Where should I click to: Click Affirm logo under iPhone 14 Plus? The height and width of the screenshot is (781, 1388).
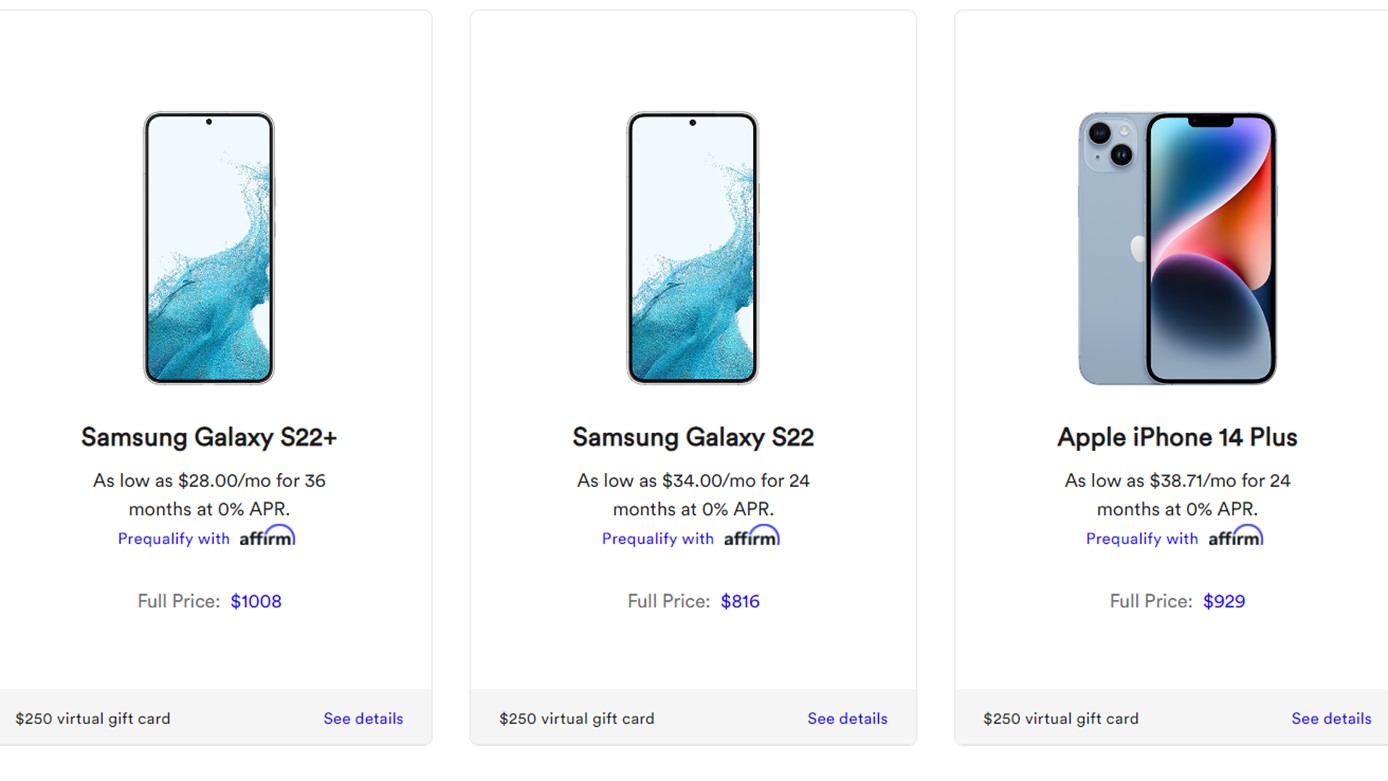1235,537
